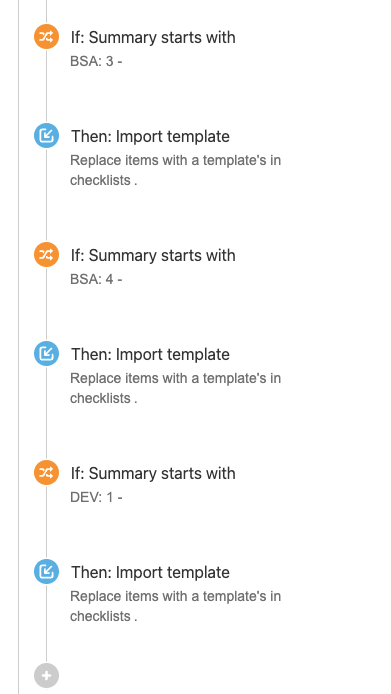
Task: Click the "BSA: 3 -" condition value text
Action: point(96,61)
